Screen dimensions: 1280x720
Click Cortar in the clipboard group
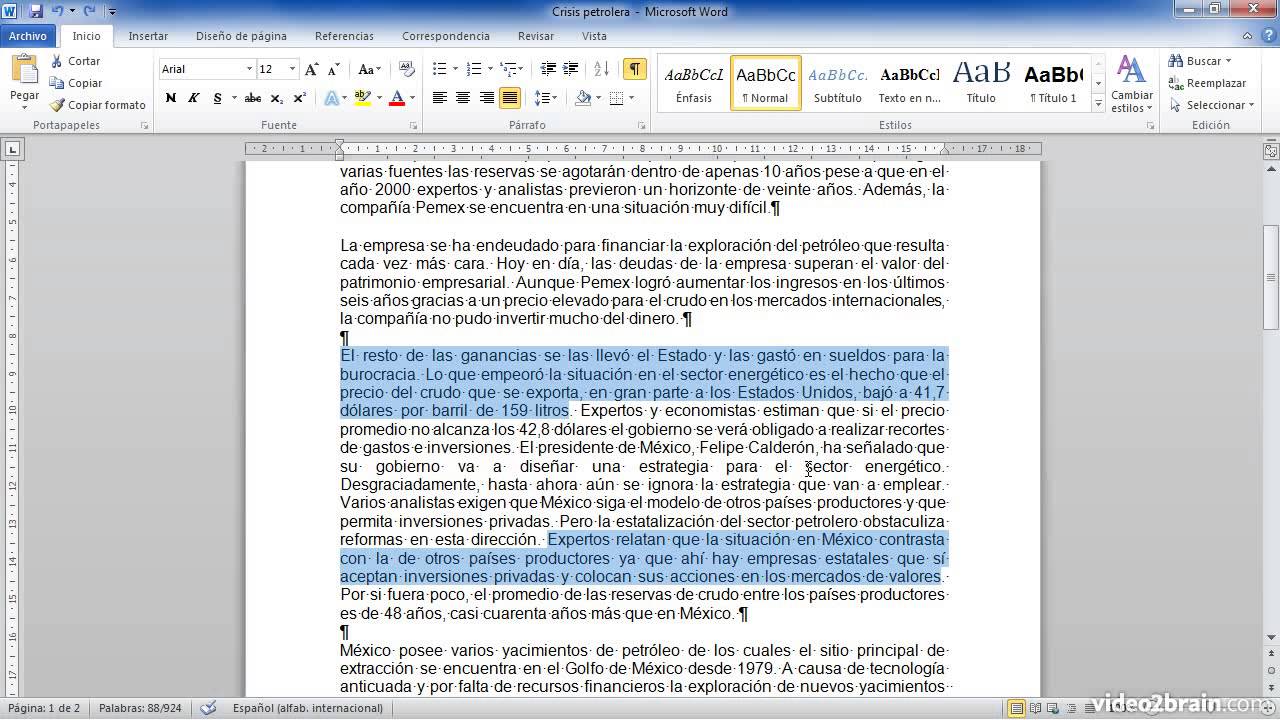coord(76,61)
